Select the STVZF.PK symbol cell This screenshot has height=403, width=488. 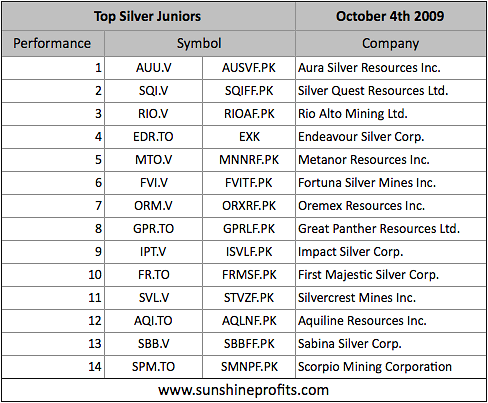(249, 298)
